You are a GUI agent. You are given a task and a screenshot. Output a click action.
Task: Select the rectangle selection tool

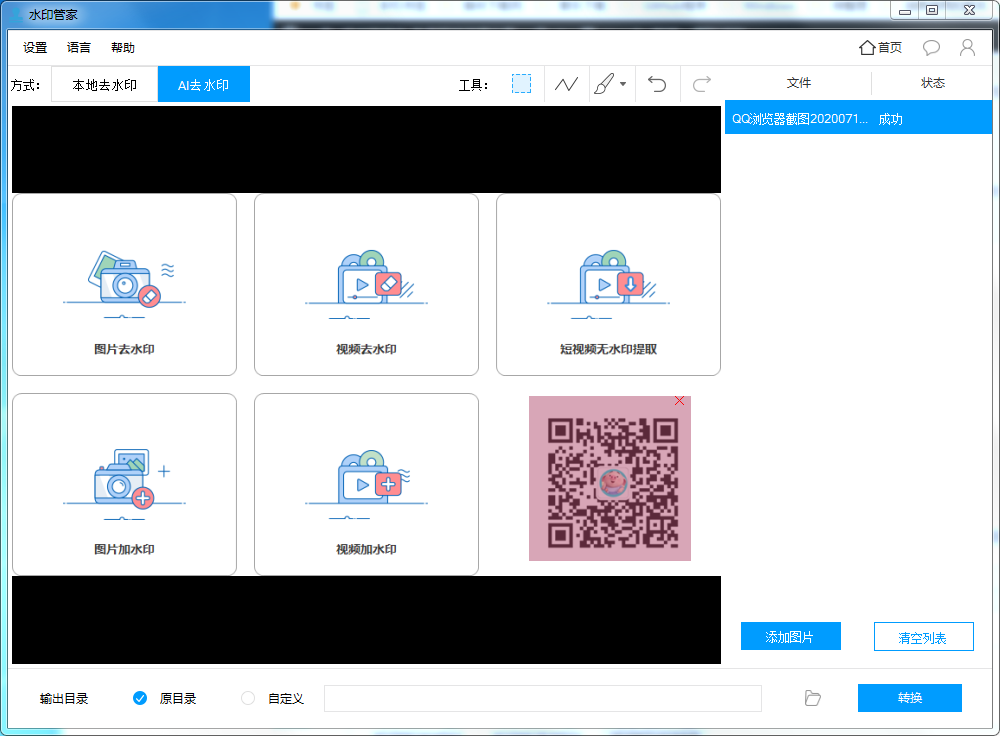pos(521,84)
